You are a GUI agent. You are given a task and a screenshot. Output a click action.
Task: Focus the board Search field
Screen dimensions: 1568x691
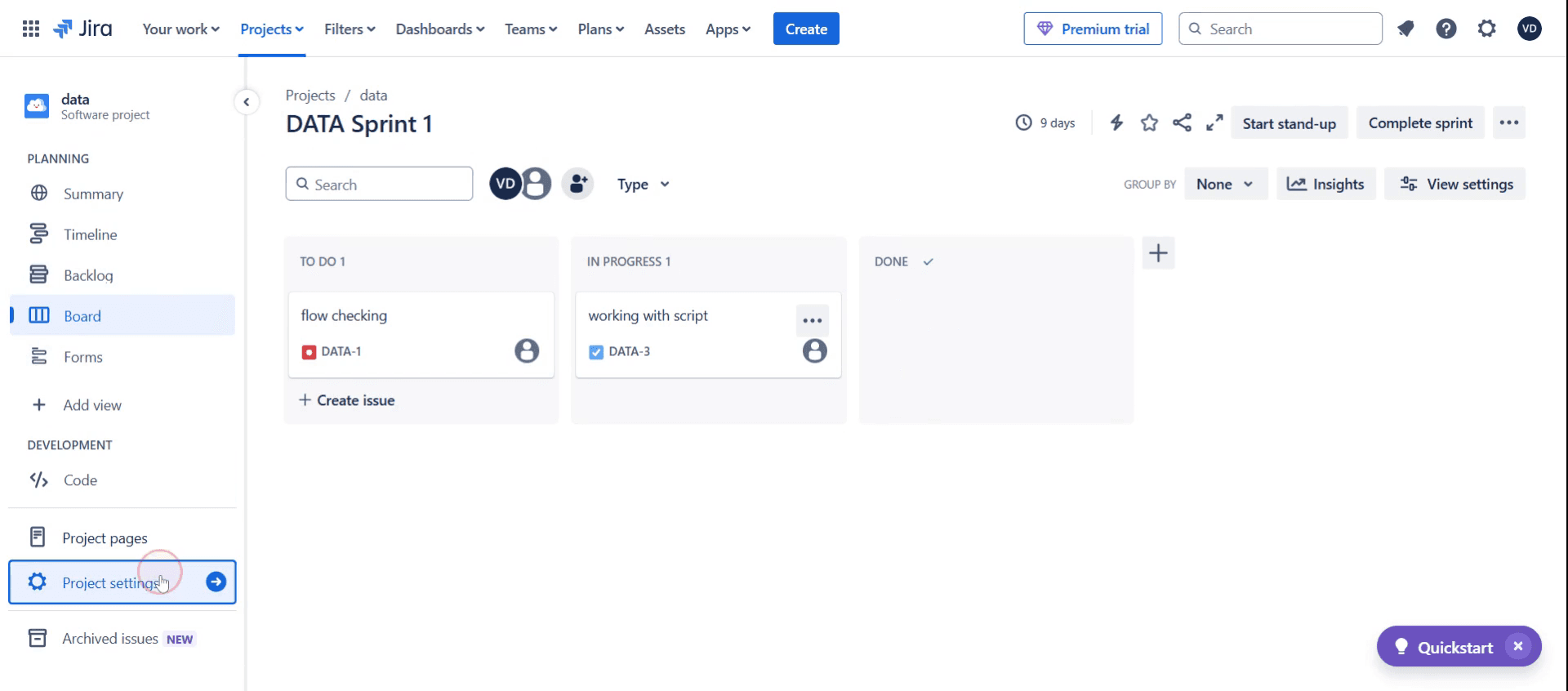(x=379, y=184)
